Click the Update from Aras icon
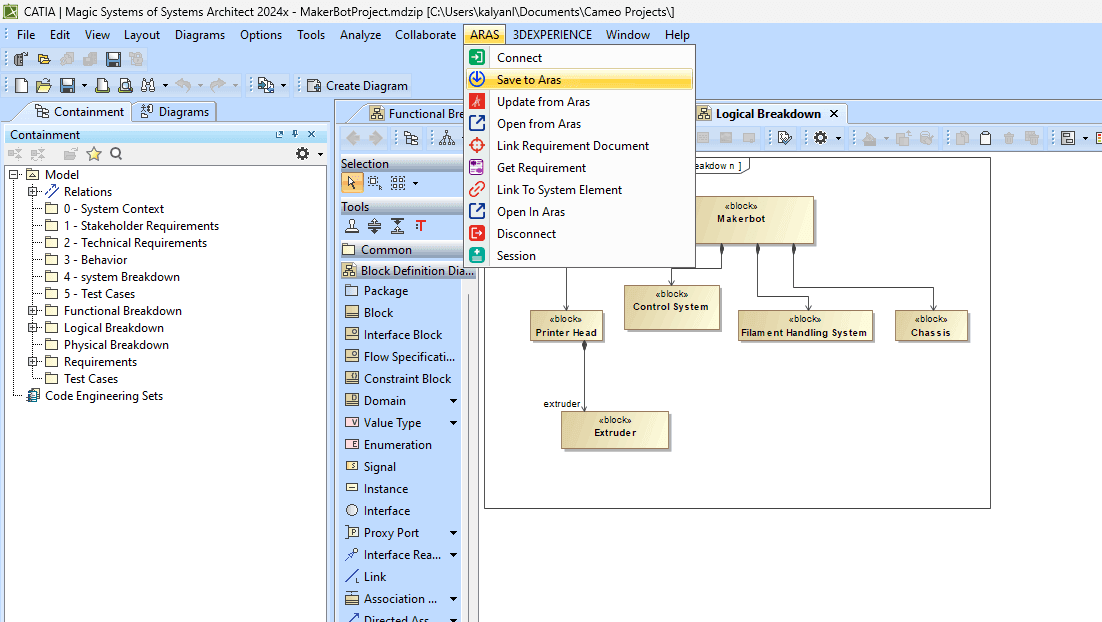The width and height of the screenshot is (1102, 622). (477, 101)
